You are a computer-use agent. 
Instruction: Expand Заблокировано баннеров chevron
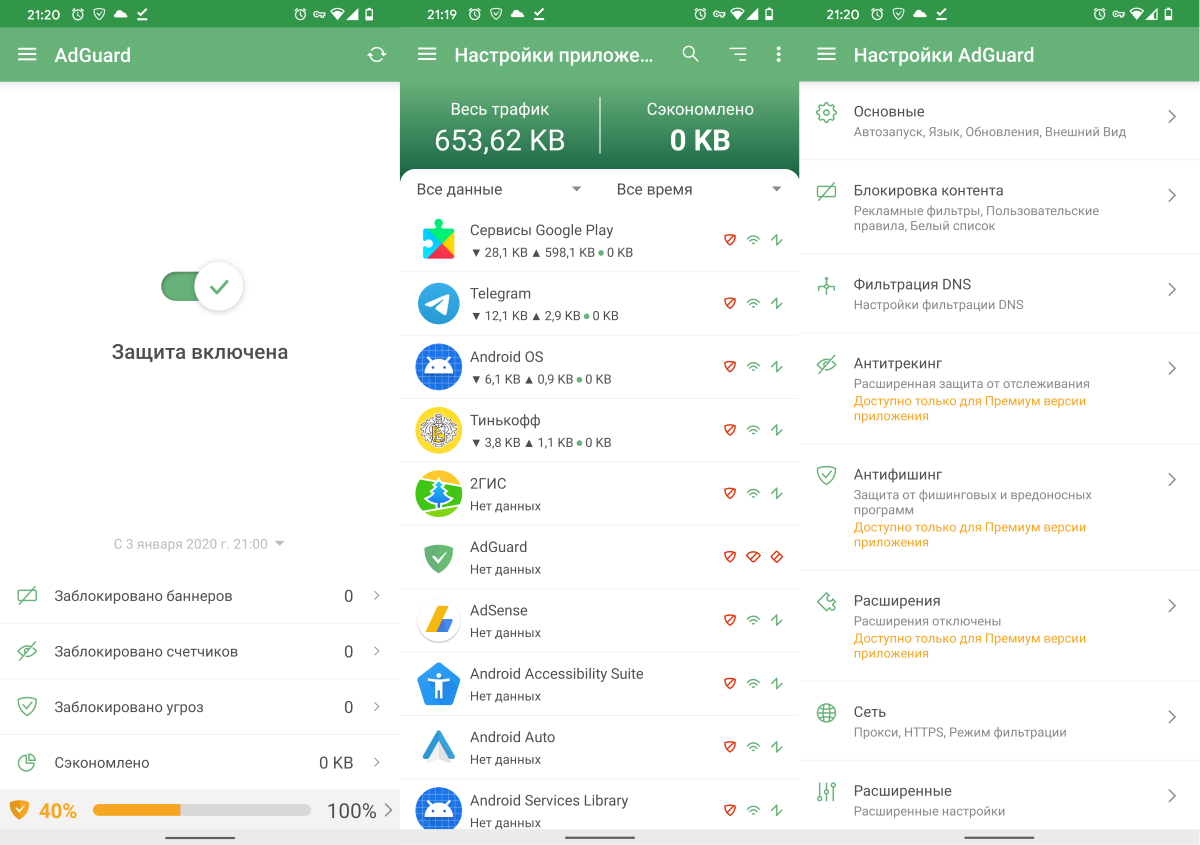[x=377, y=595]
